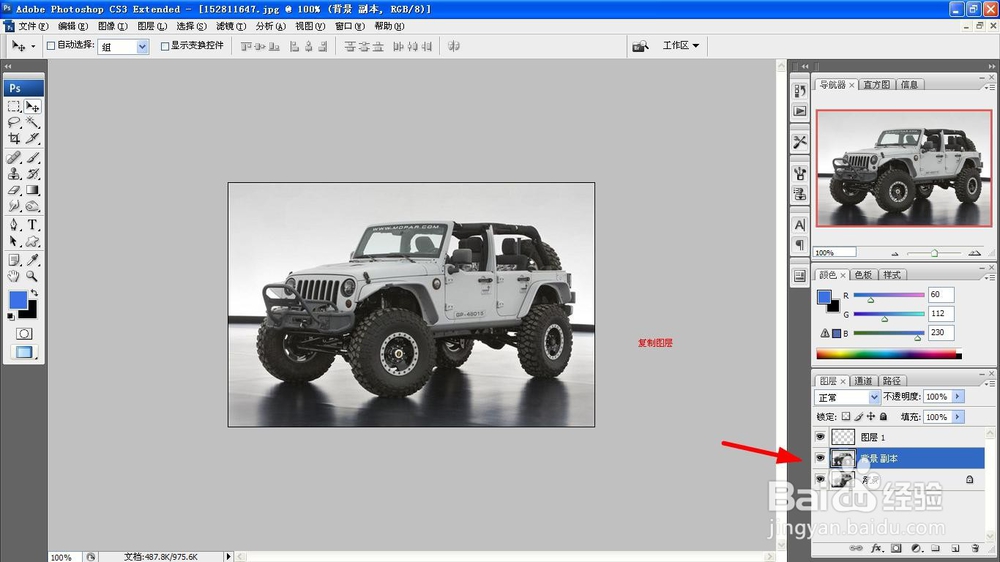The image size is (1000, 562).
Task: Toggle lock image pixels brush icon
Action: pyautogui.click(x=858, y=417)
